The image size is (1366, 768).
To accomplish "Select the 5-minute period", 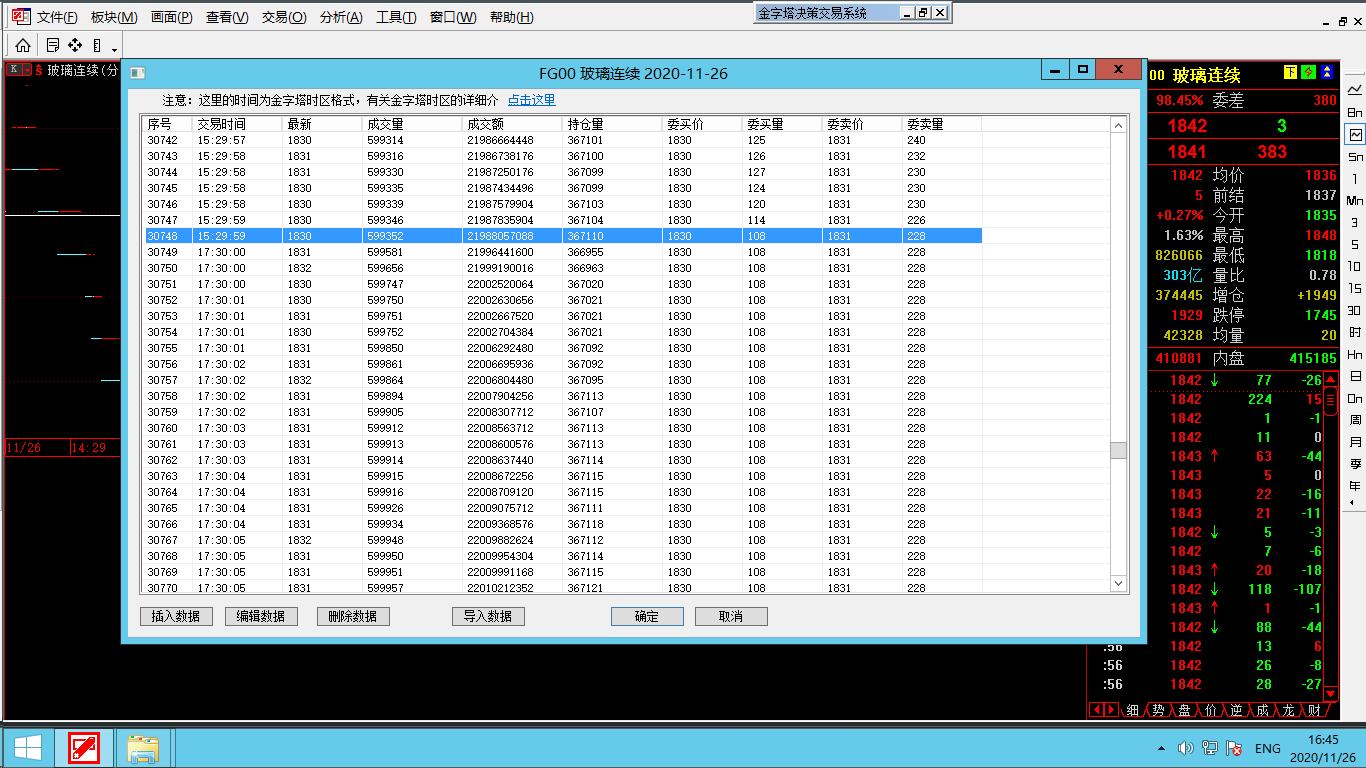I will tap(1355, 244).
